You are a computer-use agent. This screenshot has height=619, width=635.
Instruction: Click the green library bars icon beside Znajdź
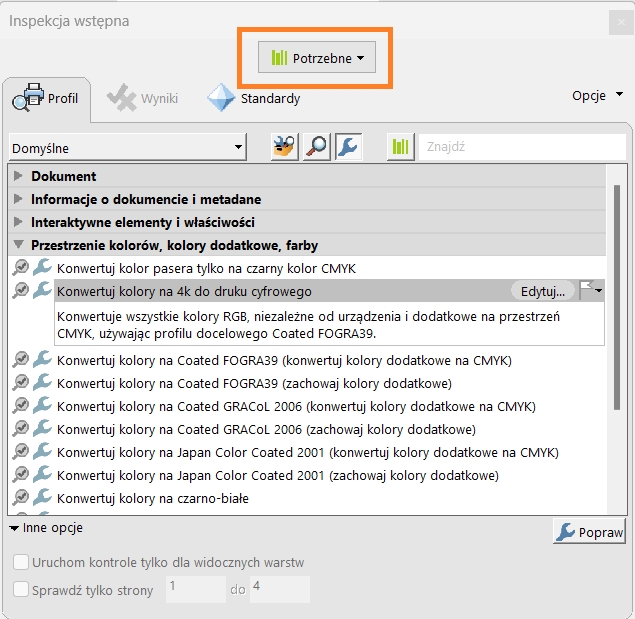click(x=401, y=147)
